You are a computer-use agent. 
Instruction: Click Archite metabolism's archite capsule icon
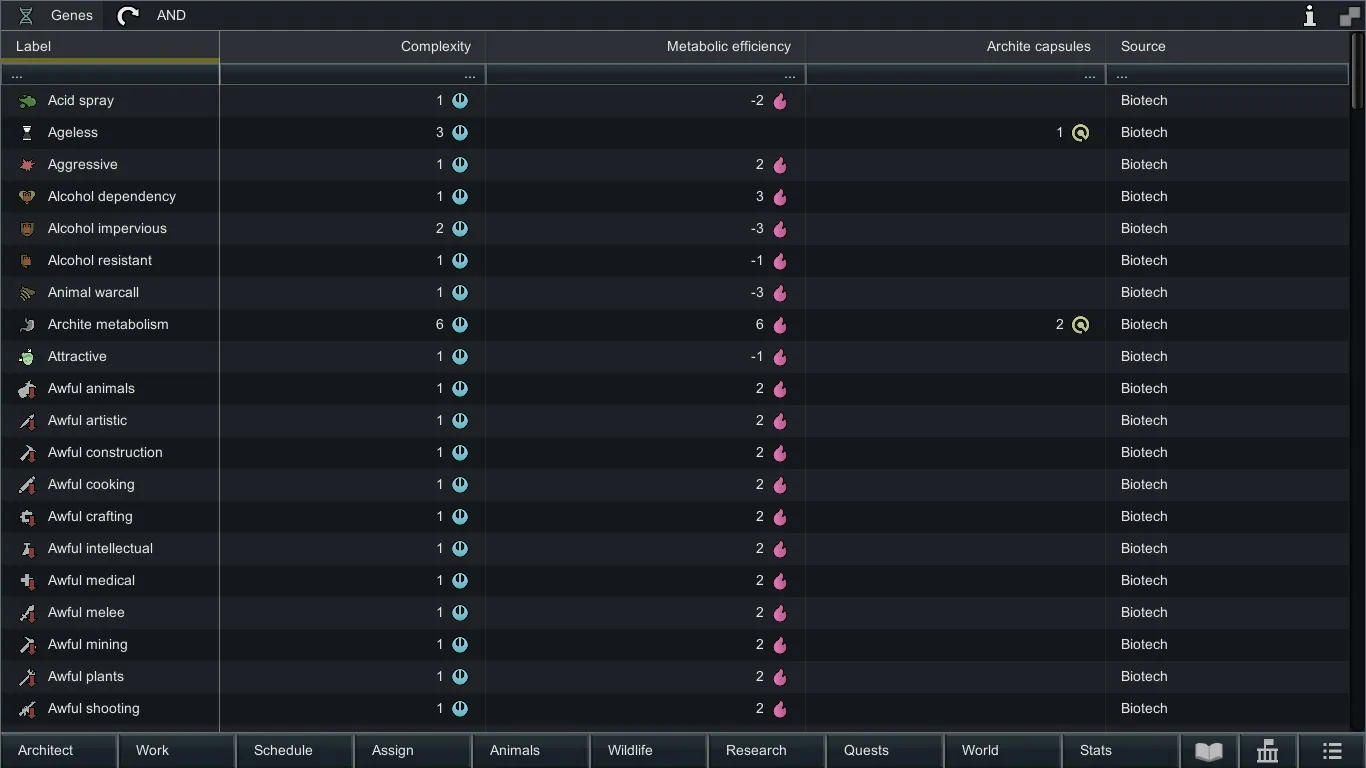point(1080,325)
